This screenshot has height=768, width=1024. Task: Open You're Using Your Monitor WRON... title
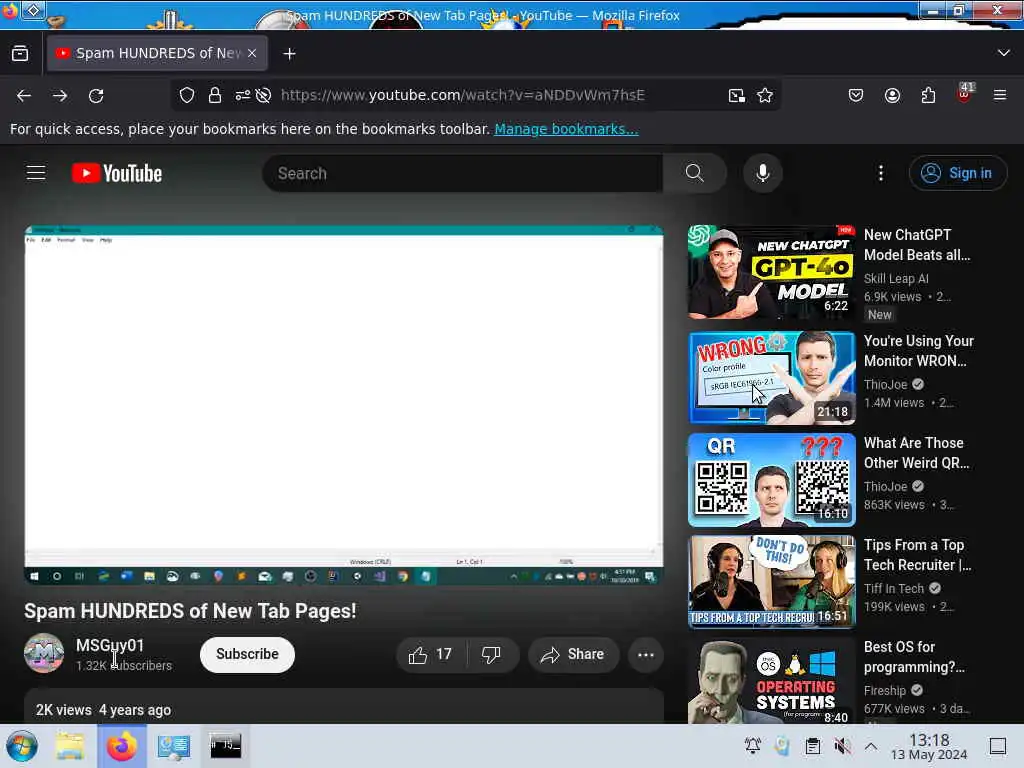[x=918, y=351]
